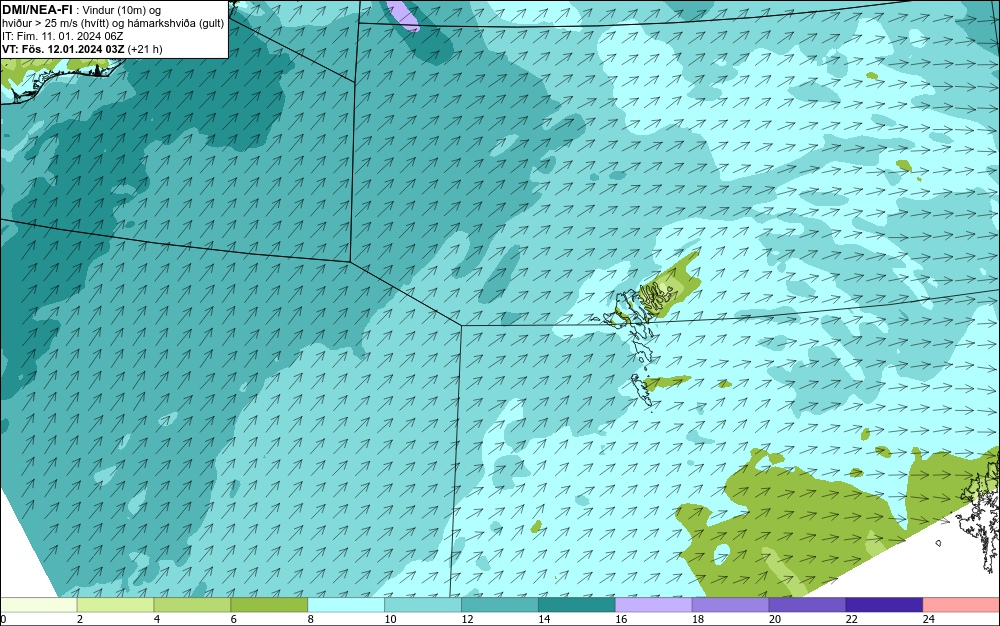
Task: Click the 'VT: Fös. 12.01.2024 03Z' valid time
Action: [63, 49]
